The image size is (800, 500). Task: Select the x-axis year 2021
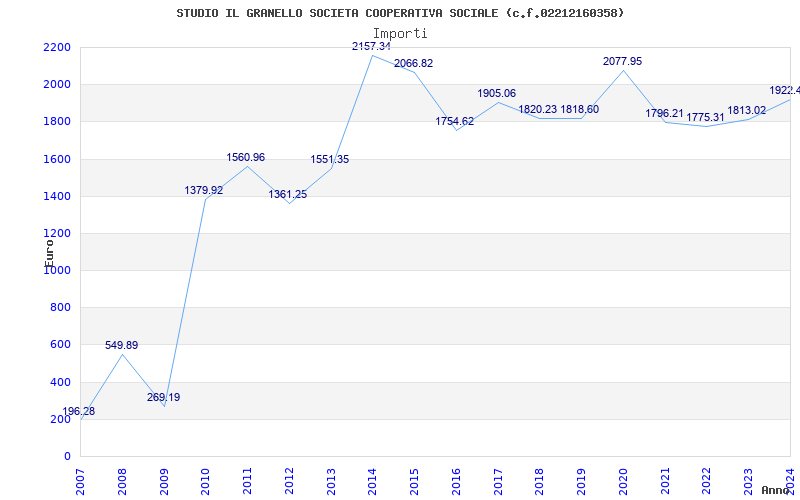click(665, 482)
